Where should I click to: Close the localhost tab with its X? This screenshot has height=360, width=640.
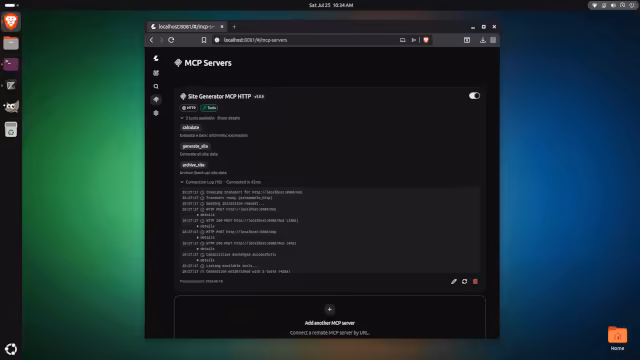pyautogui.click(x=222, y=27)
